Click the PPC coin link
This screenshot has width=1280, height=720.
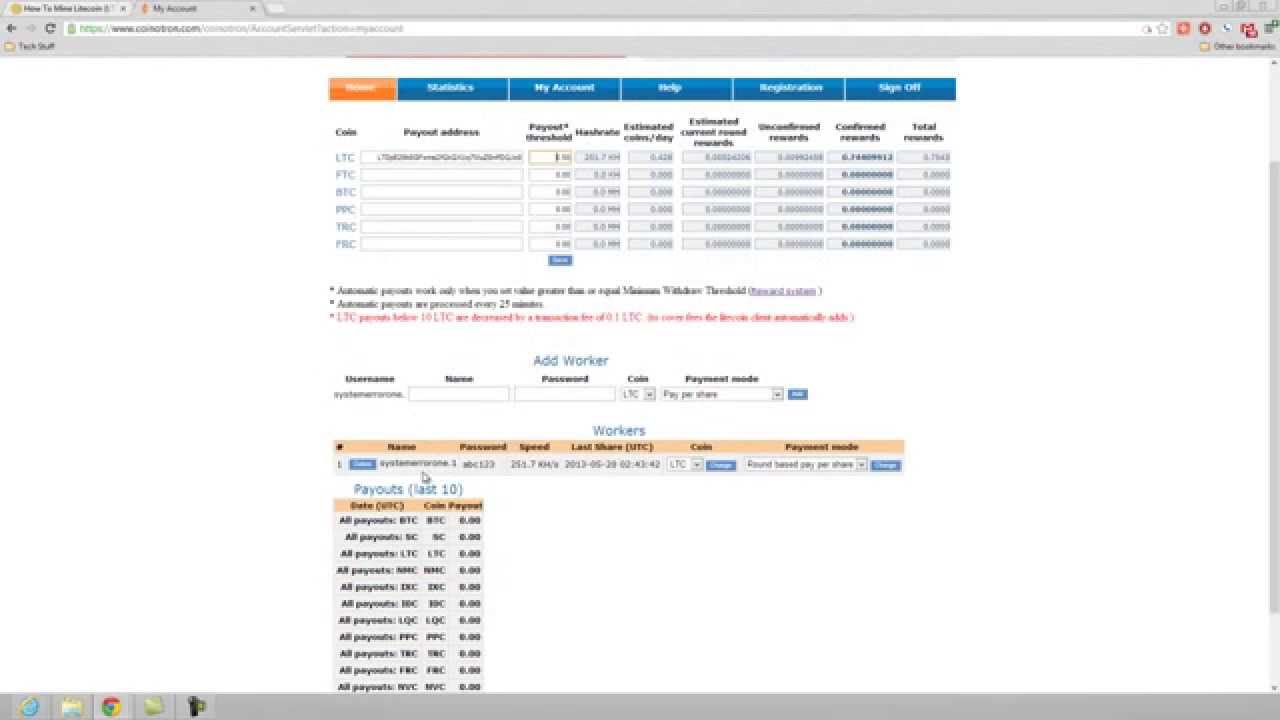tap(345, 209)
